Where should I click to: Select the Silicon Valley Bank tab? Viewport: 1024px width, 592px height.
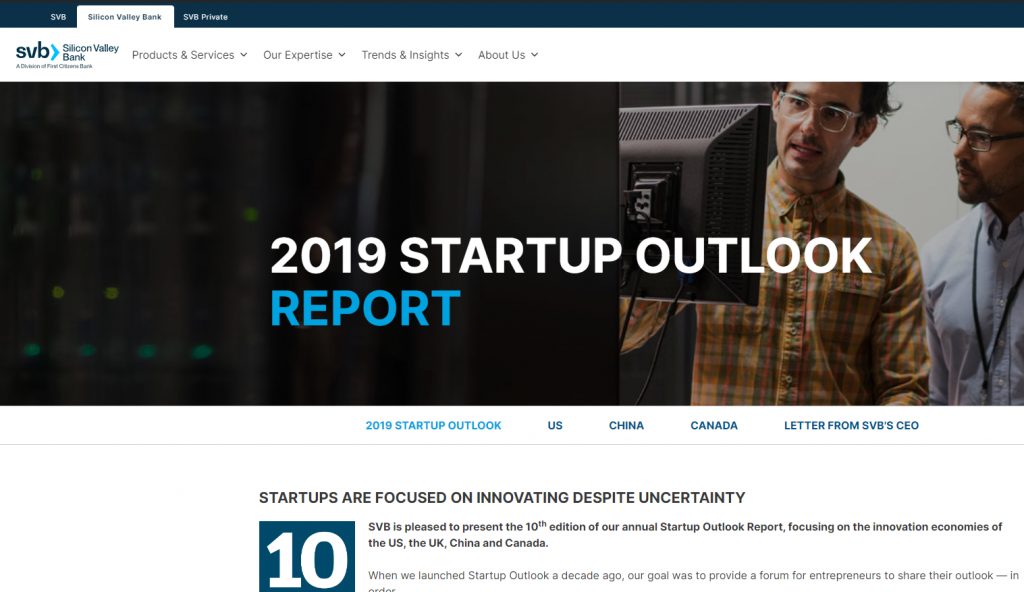[x=124, y=17]
